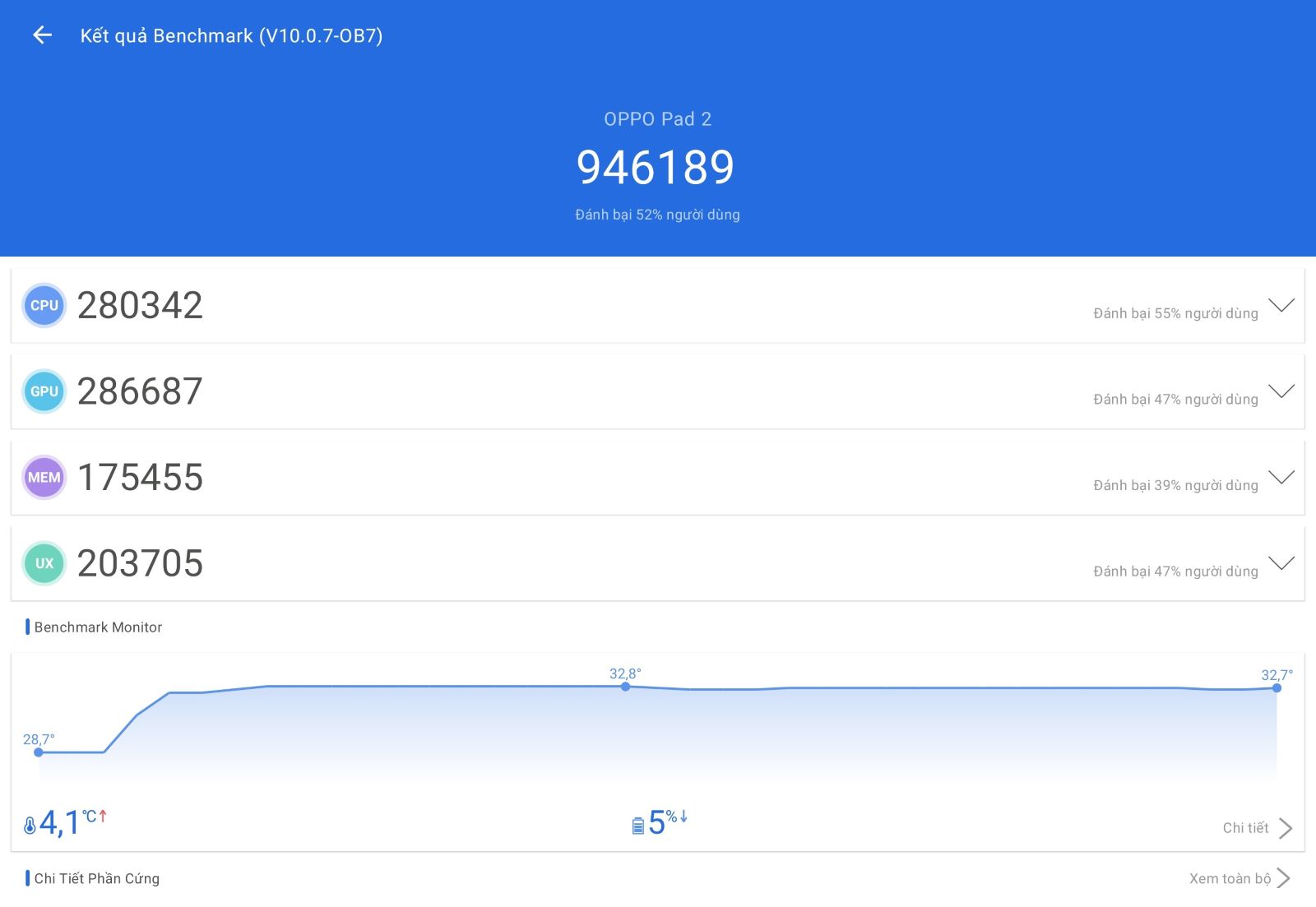
Task: Select the 32,8° peak point on graph
Action: 625,686
